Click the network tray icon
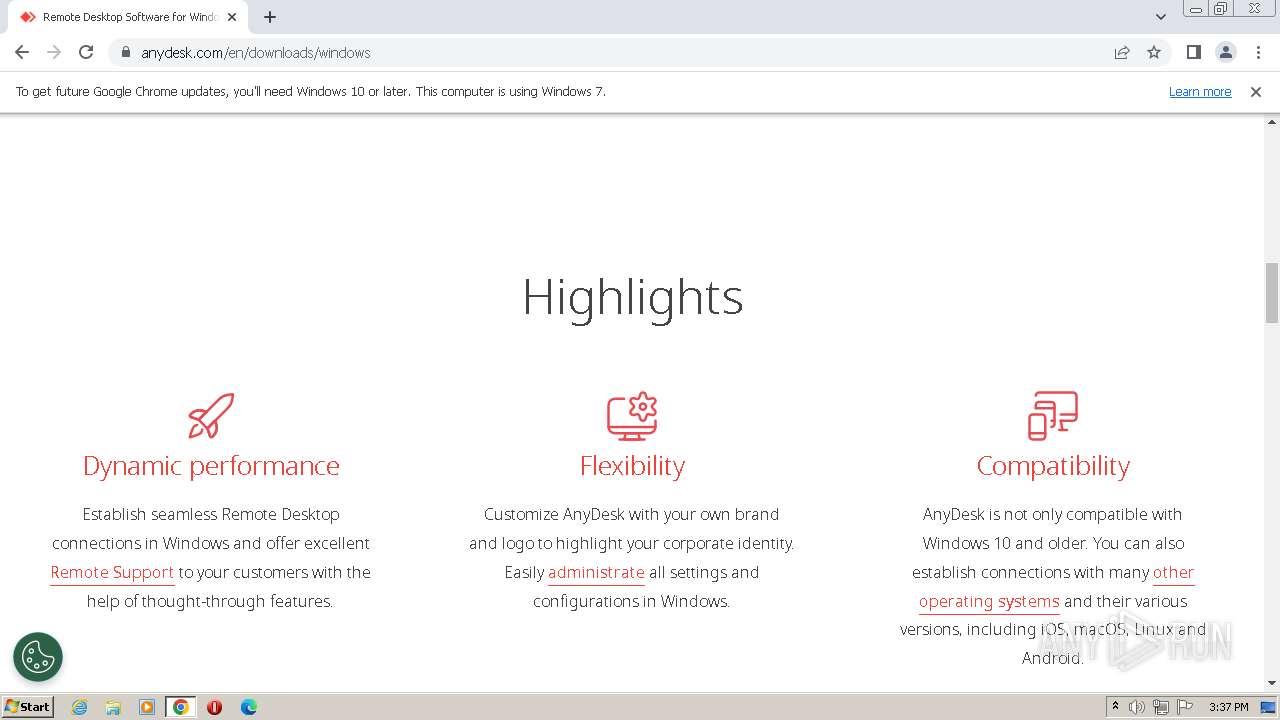The height and width of the screenshot is (720, 1280). point(1161,707)
